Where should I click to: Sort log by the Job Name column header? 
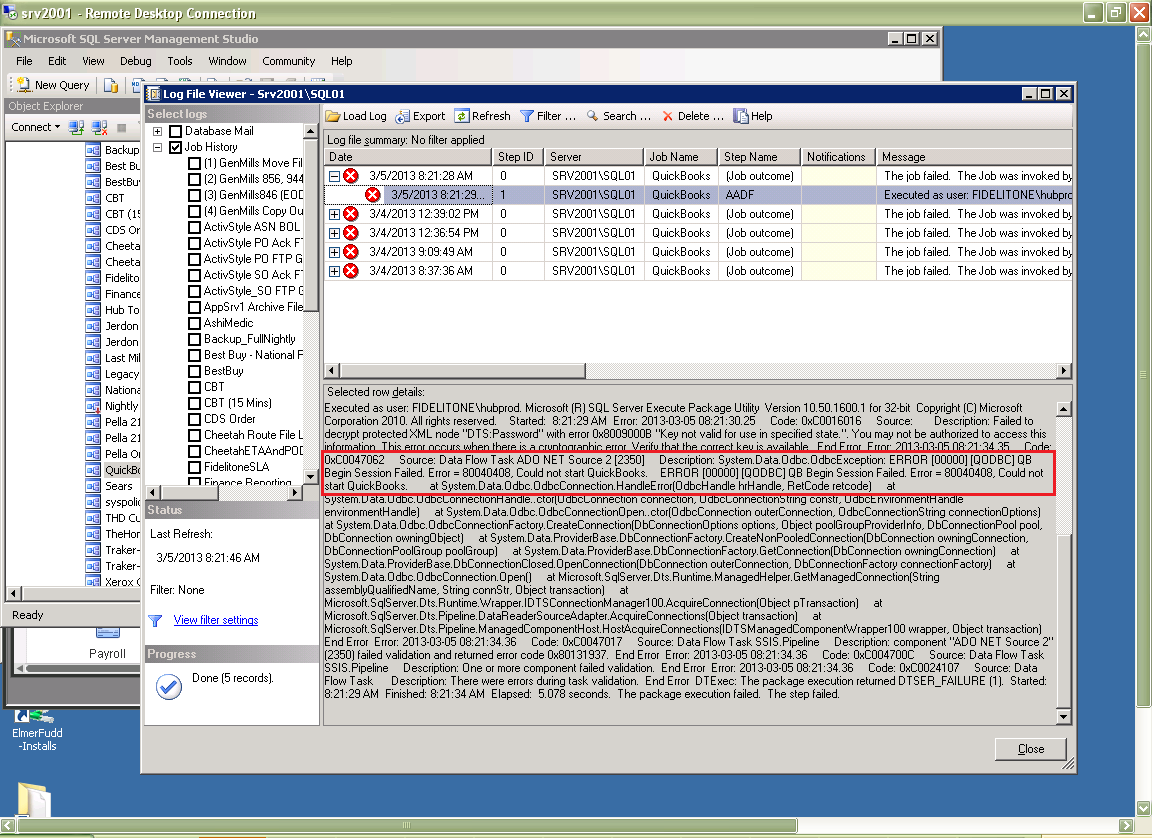pos(680,157)
